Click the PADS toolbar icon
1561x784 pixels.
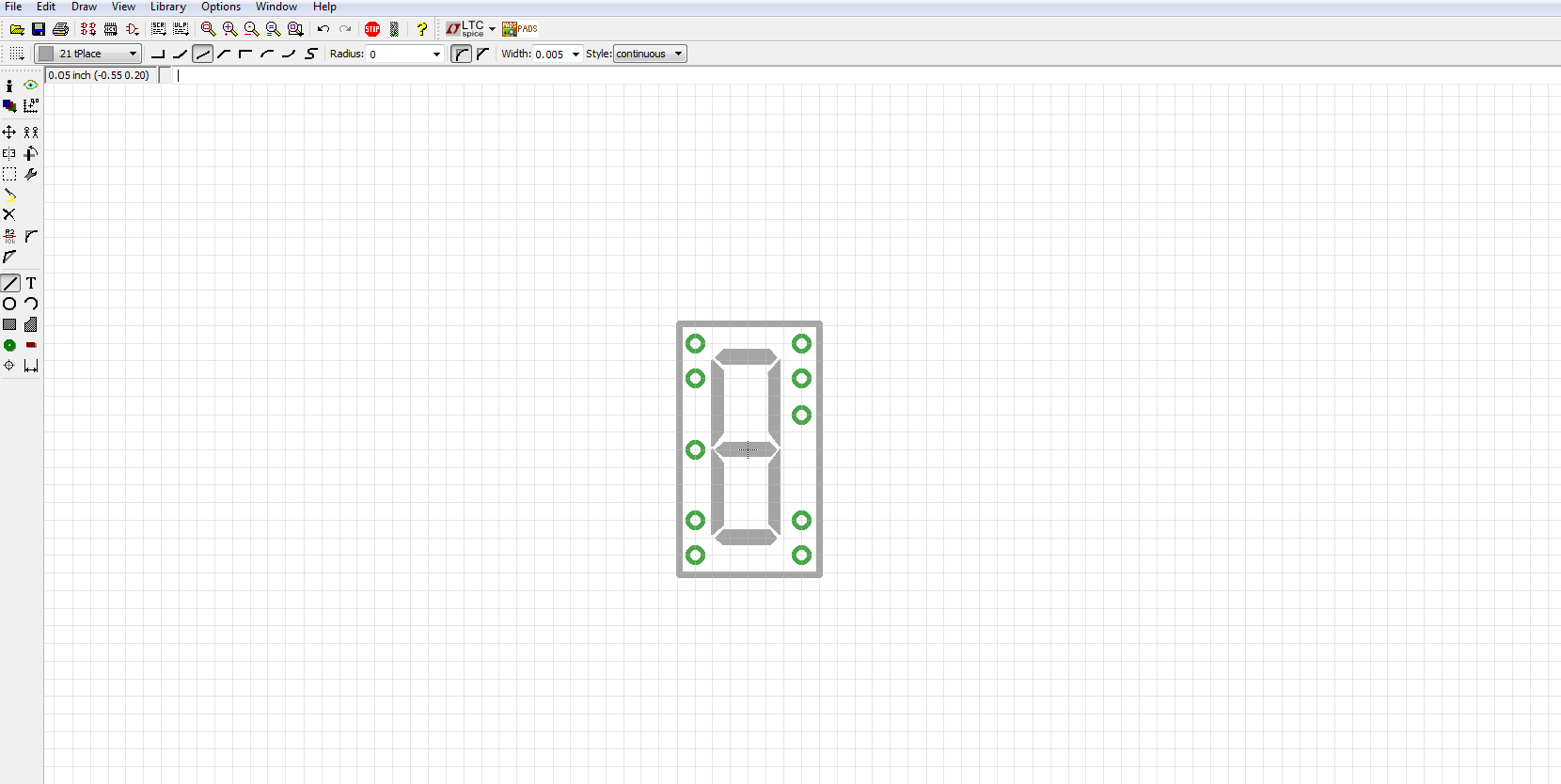[520, 29]
